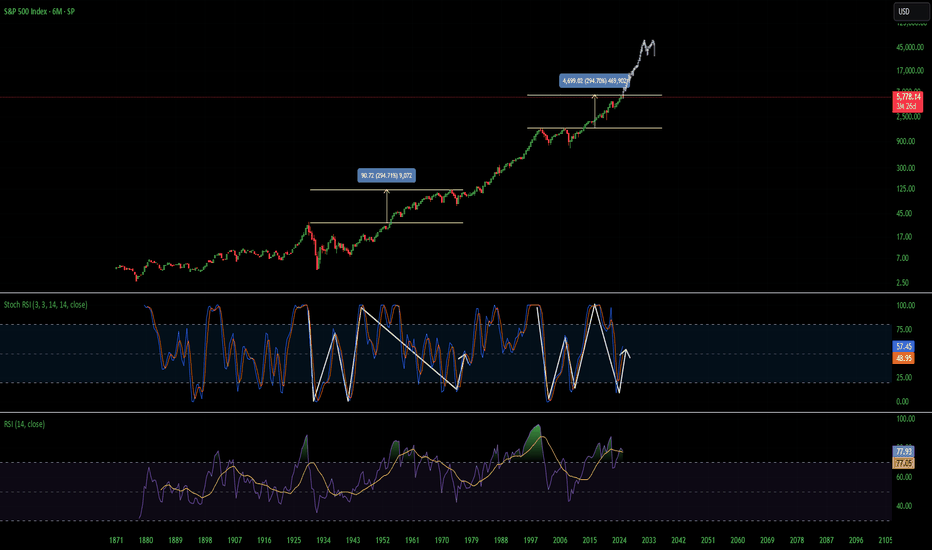This screenshot has height=550, width=932.
Task: Select the RSI (14, close) indicator legend
Action: point(24,424)
